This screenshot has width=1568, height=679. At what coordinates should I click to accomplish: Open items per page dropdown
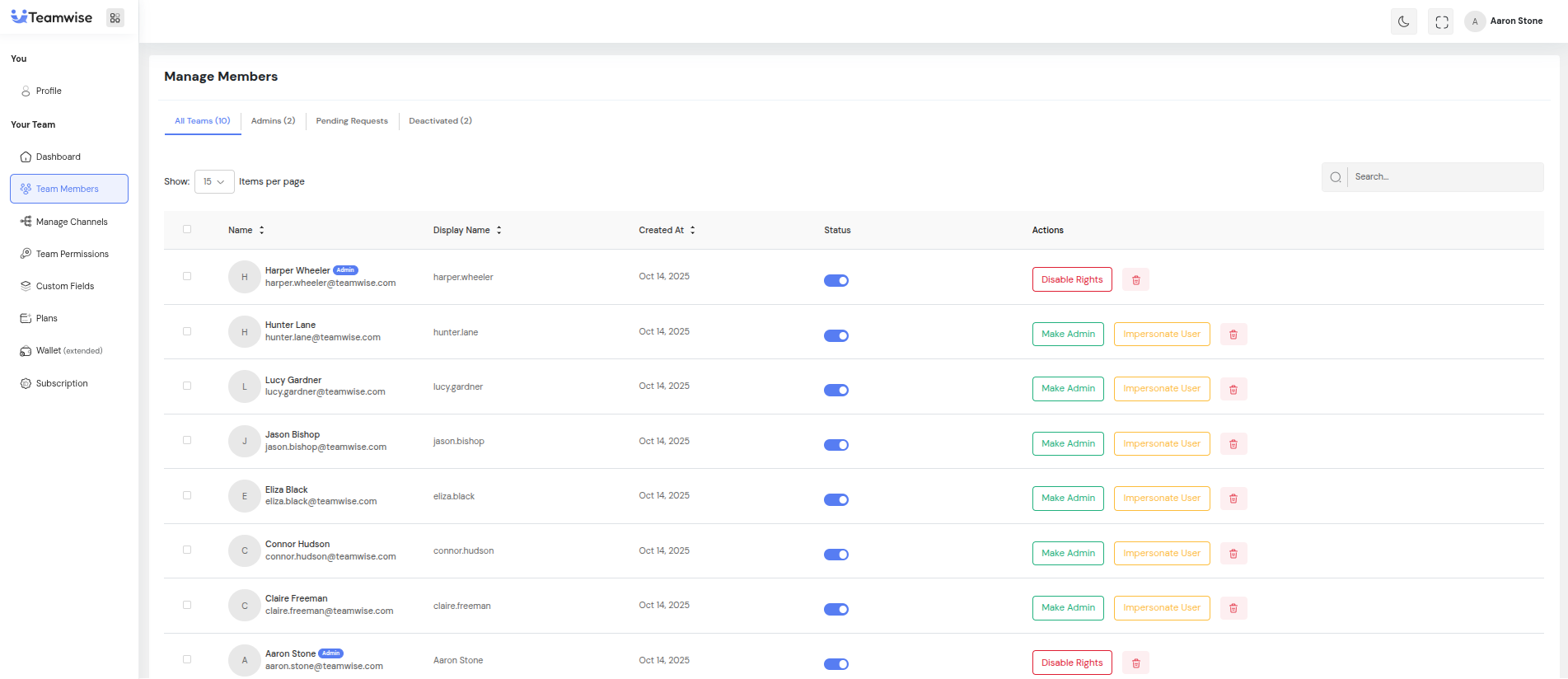click(214, 182)
